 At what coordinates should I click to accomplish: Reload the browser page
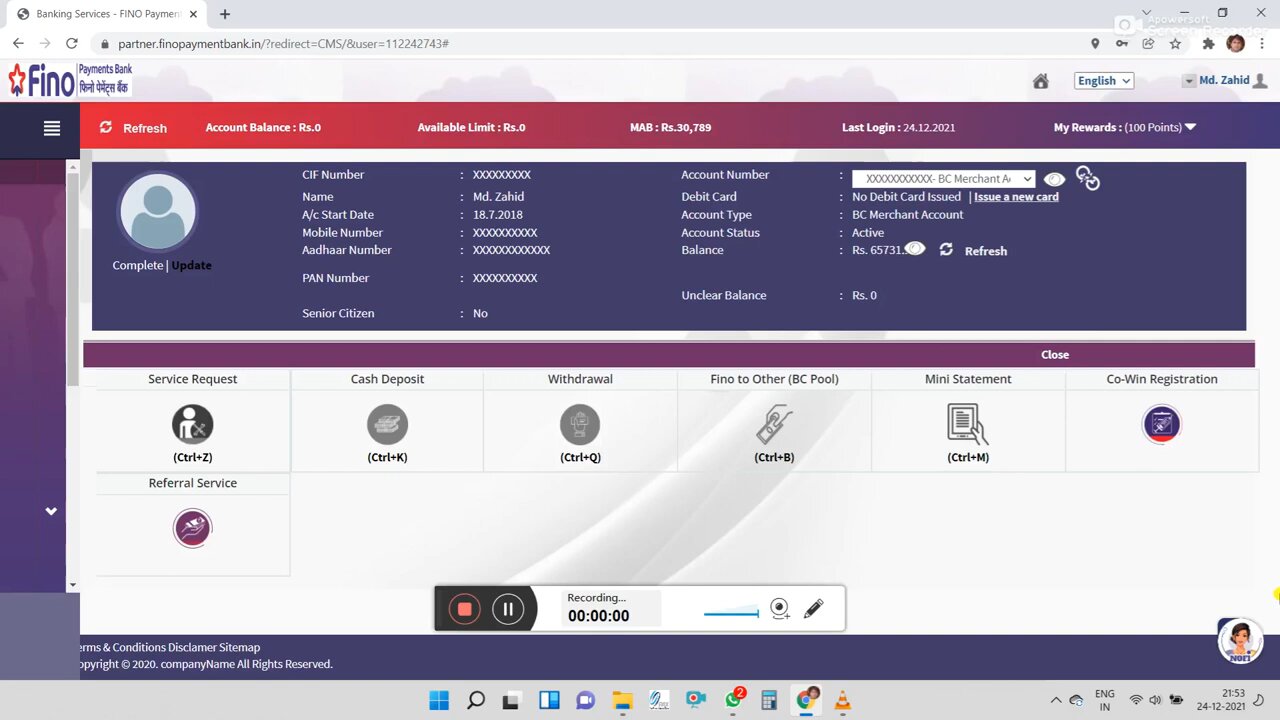[x=71, y=44]
